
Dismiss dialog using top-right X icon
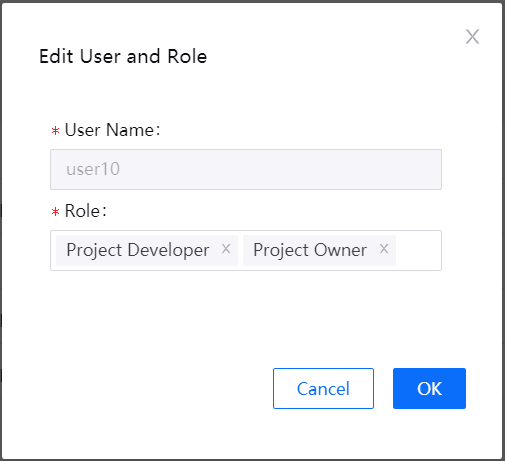[x=472, y=37]
